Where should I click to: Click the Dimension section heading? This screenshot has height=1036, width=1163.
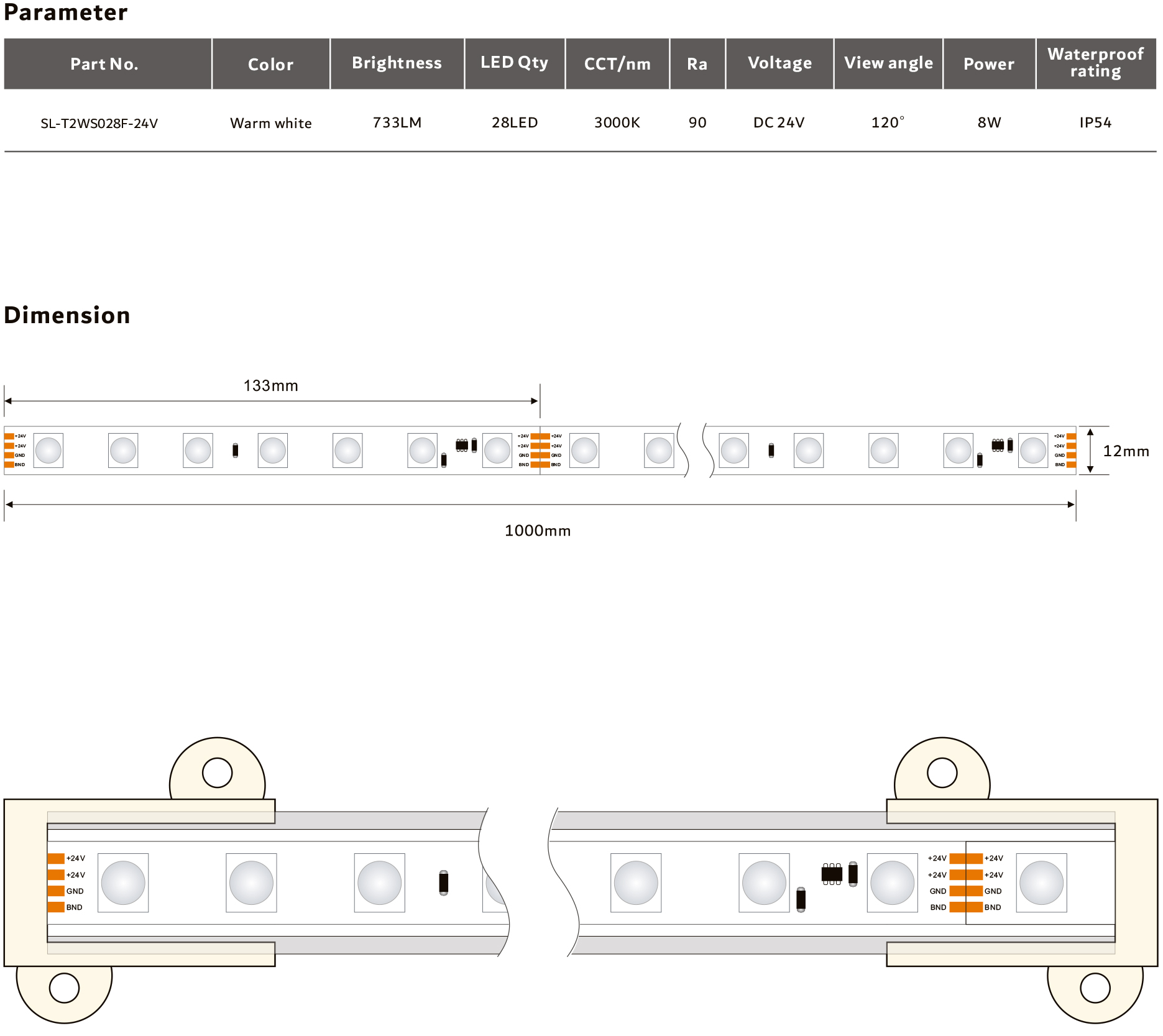coord(67,315)
